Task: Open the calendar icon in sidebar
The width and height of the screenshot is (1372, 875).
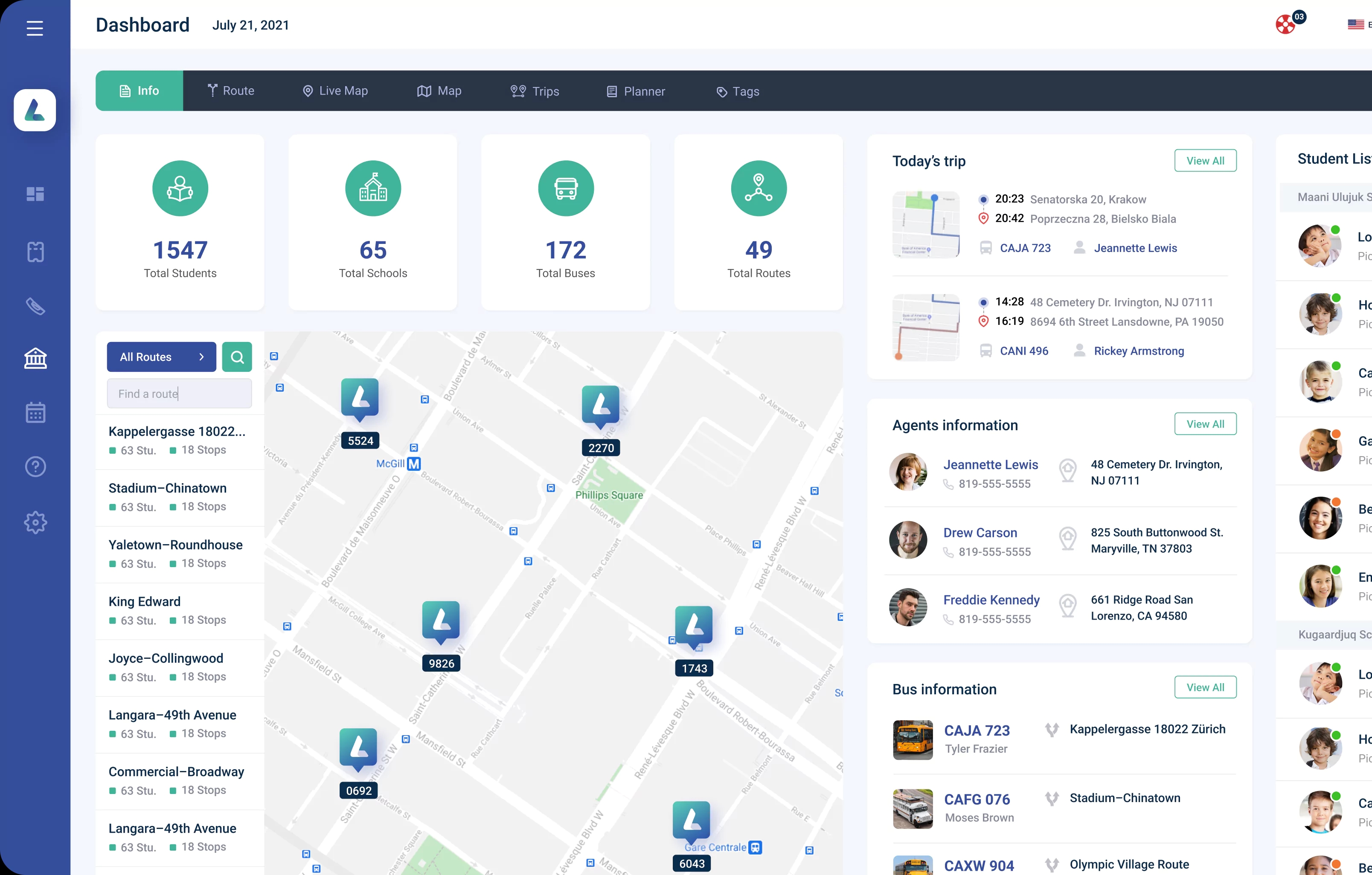Action: (35, 412)
